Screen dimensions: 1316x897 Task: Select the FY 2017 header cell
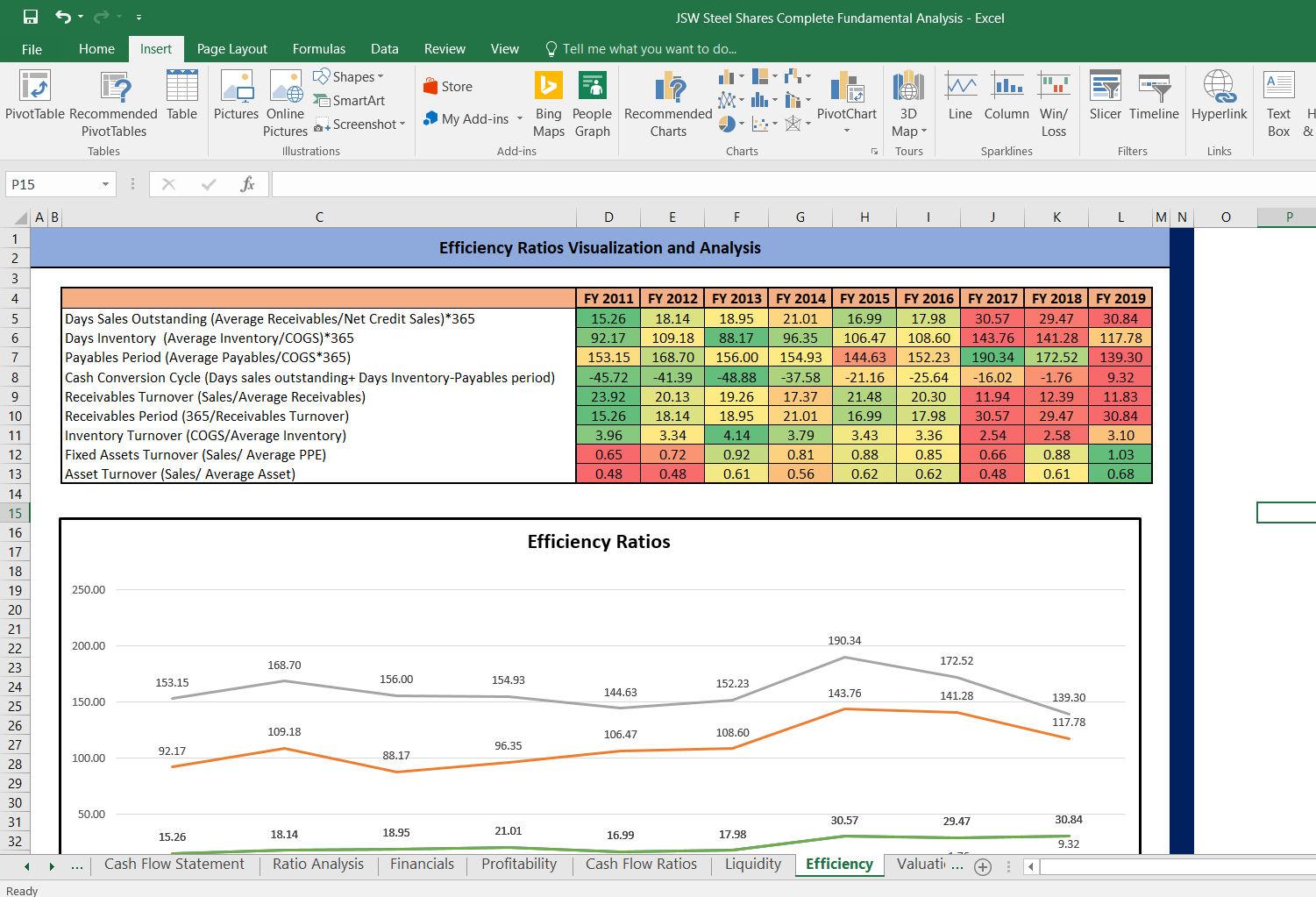coord(992,298)
